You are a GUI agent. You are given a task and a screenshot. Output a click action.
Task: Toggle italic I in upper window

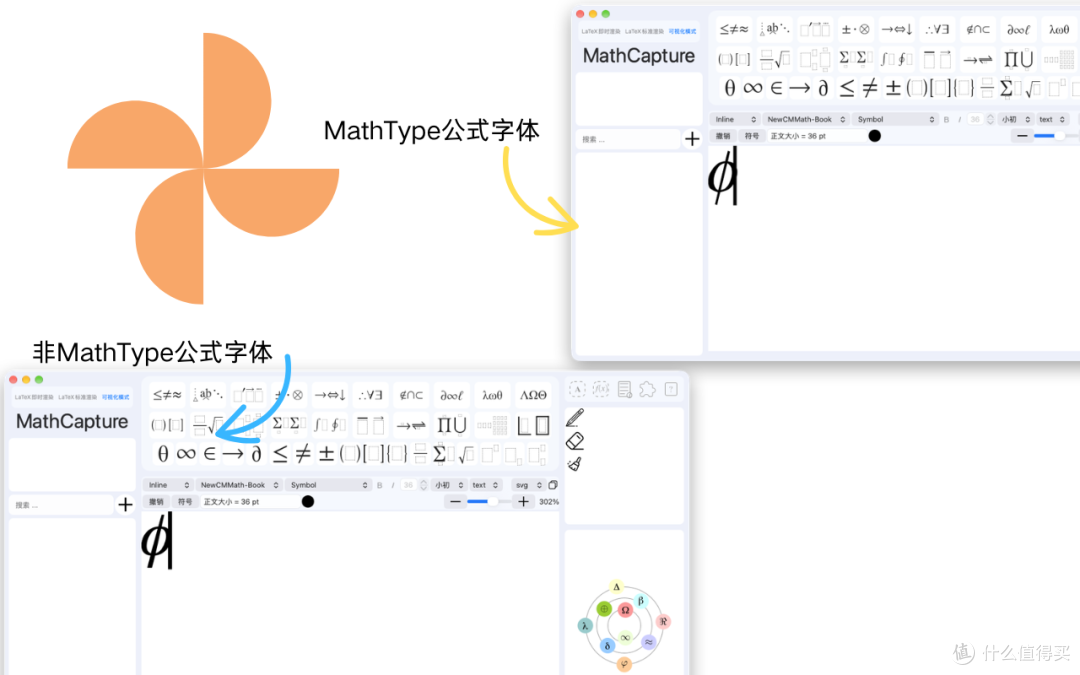pos(959,119)
